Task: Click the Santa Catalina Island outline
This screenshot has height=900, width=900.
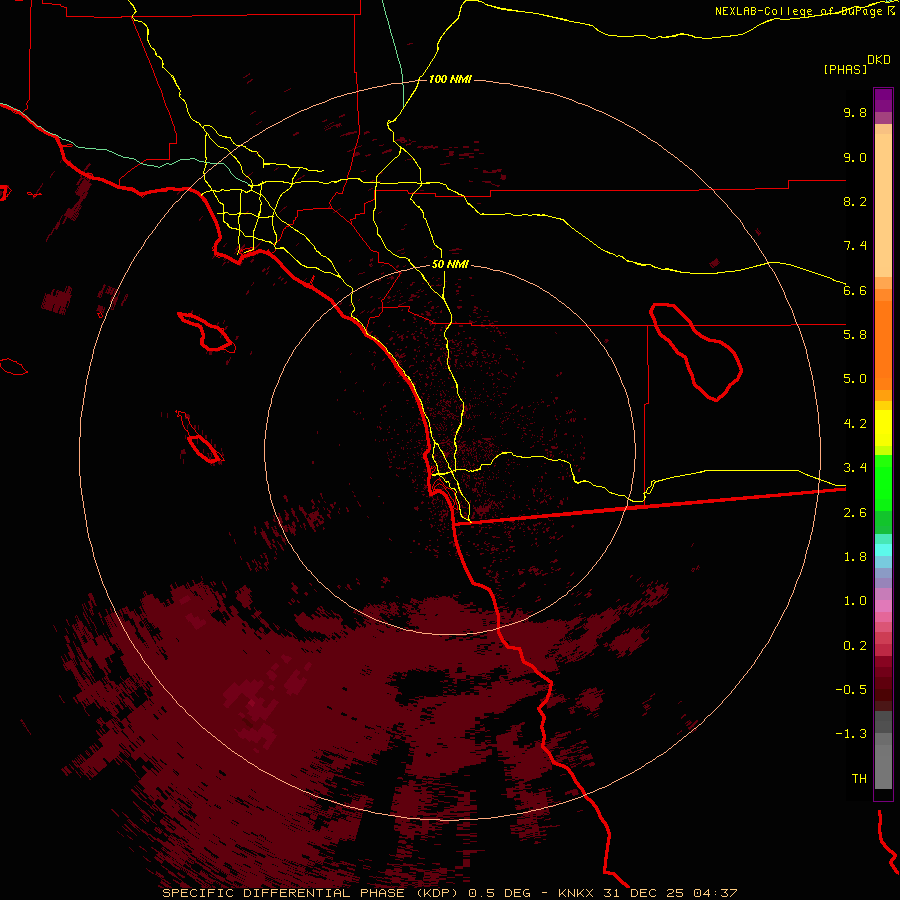Action: pyautogui.click(x=205, y=332)
